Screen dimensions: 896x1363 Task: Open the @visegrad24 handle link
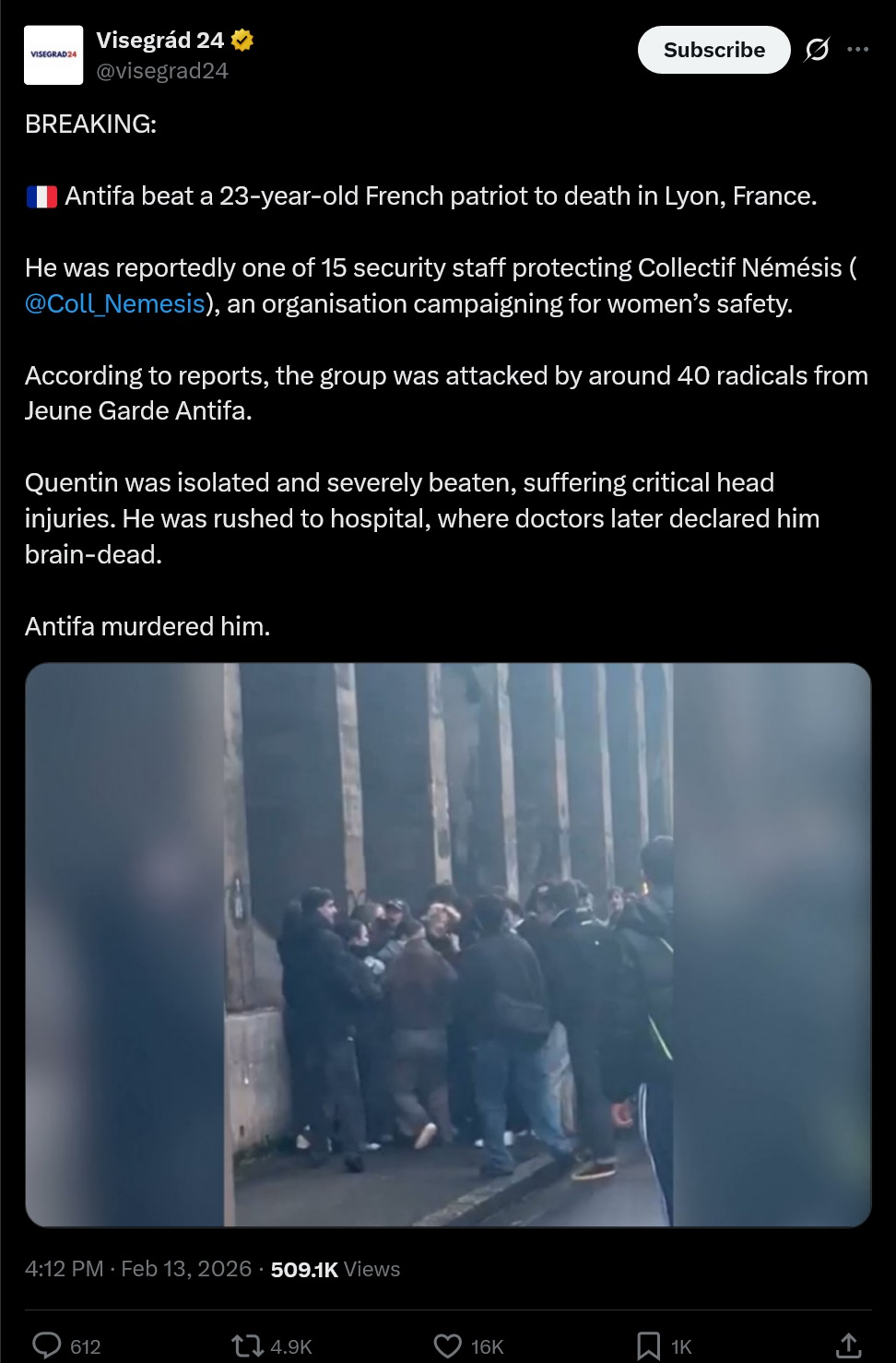(162, 71)
